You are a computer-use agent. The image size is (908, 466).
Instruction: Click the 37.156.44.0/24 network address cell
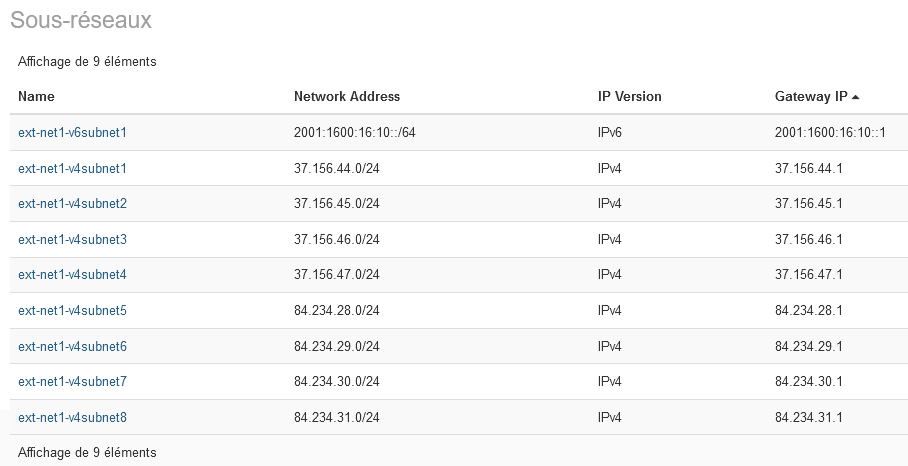point(336,168)
